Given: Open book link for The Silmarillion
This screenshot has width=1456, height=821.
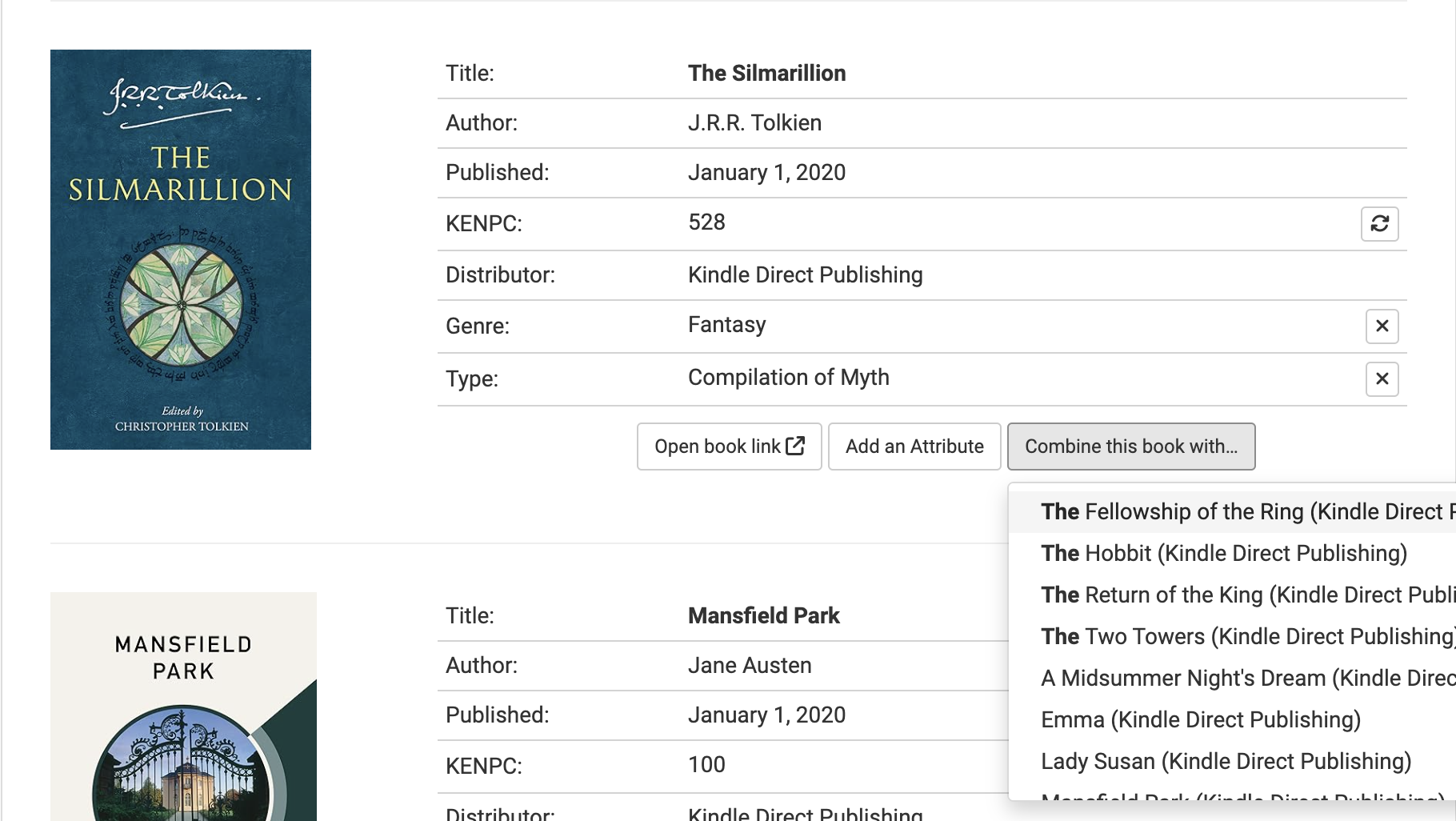Looking at the screenshot, I should 729,447.
